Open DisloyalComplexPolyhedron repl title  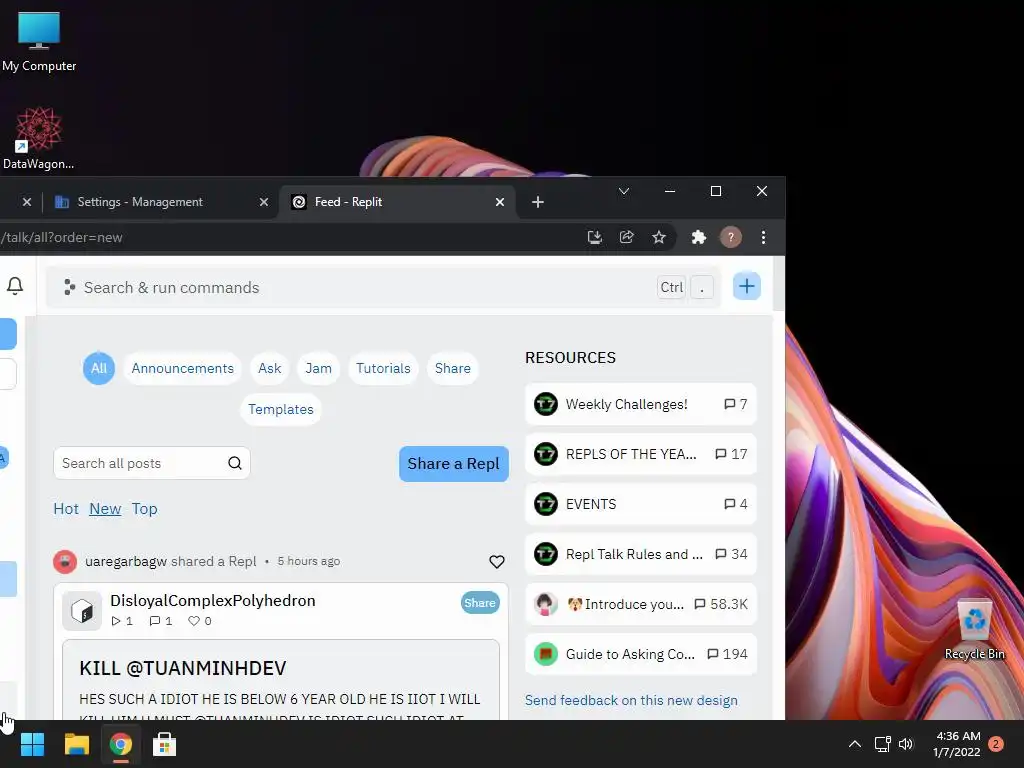(212, 601)
